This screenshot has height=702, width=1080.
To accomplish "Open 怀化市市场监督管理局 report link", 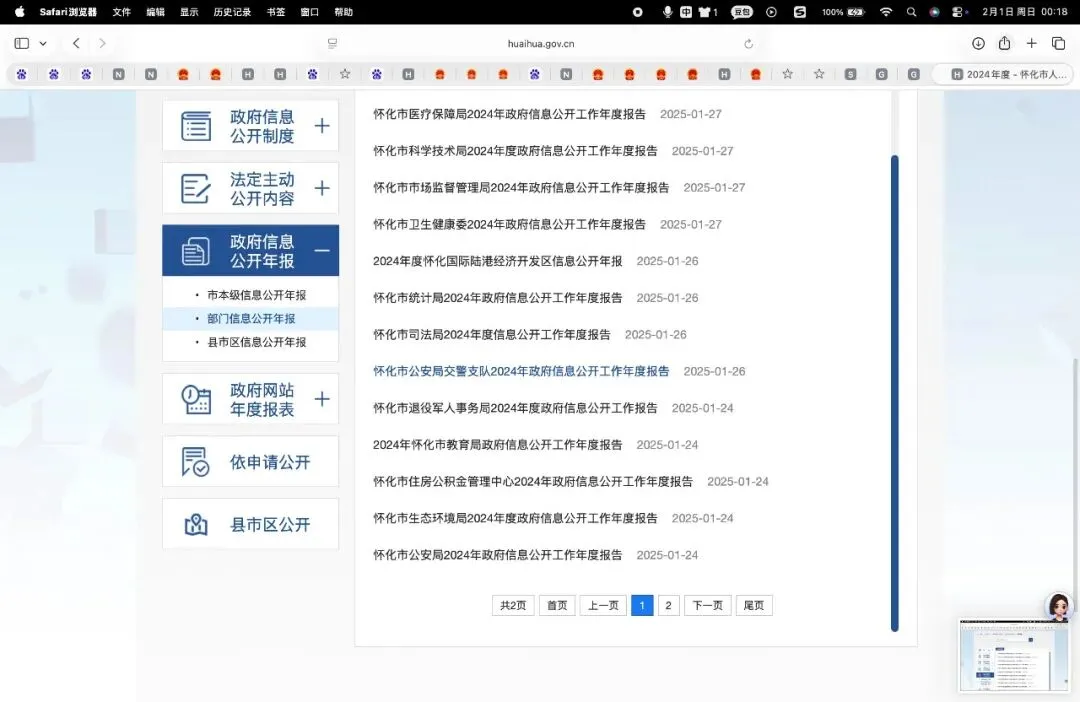I will point(521,187).
